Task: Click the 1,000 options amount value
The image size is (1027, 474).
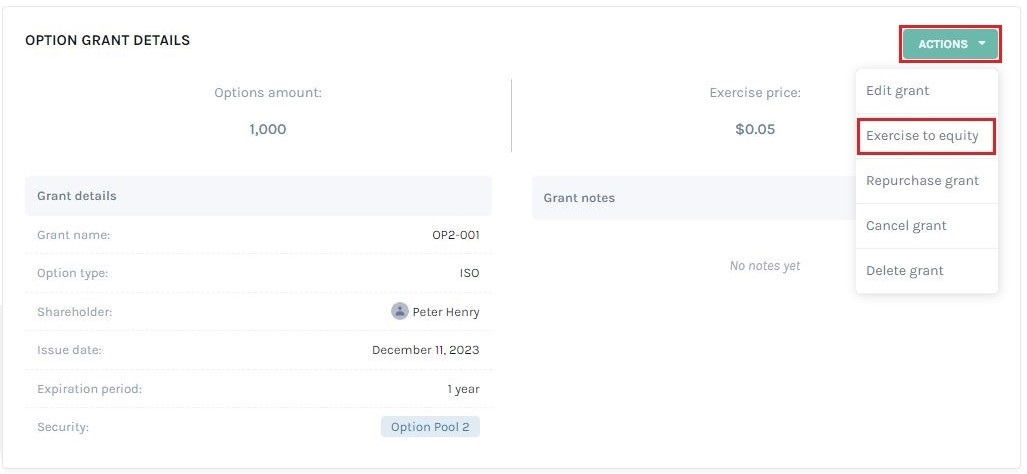Action: 268,129
